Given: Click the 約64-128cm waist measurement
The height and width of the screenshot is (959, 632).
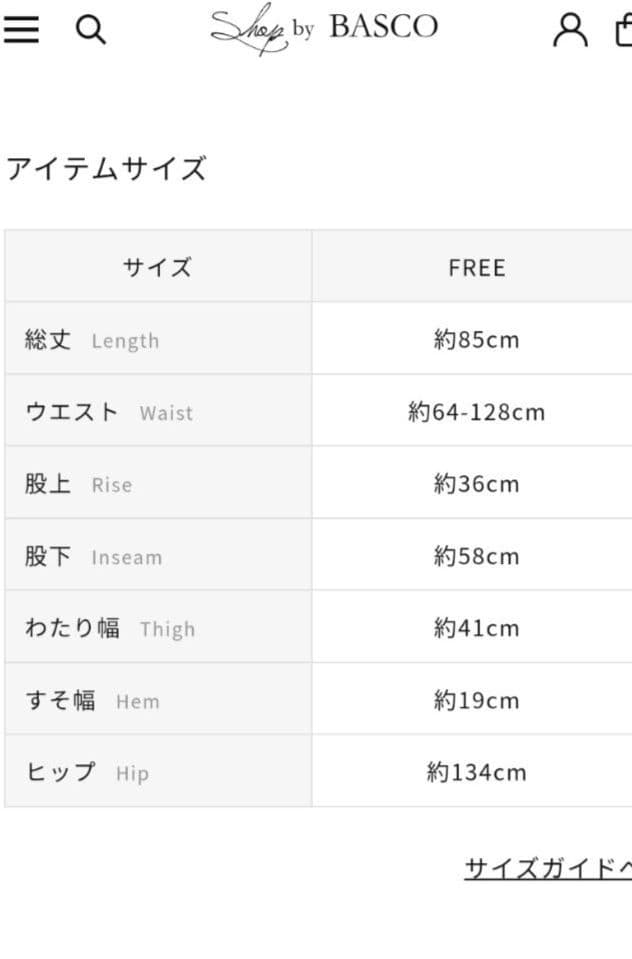Looking at the screenshot, I should tap(476, 411).
